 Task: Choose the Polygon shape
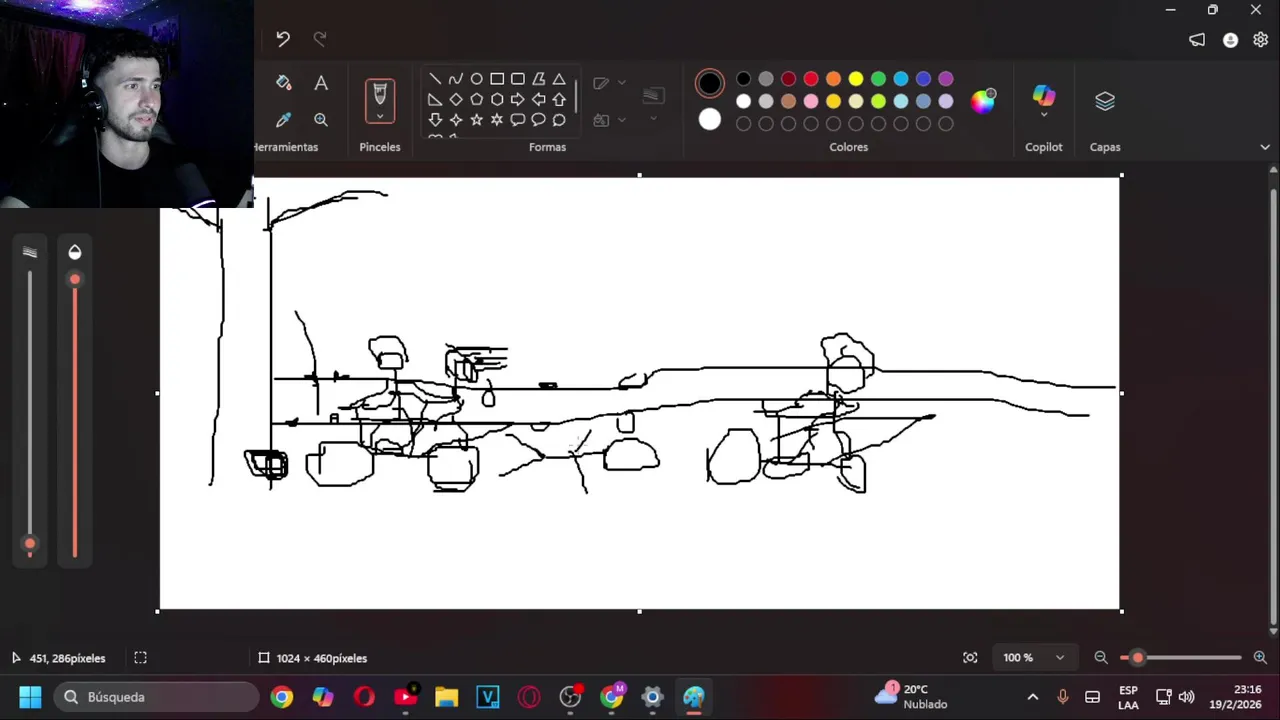(539, 79)
